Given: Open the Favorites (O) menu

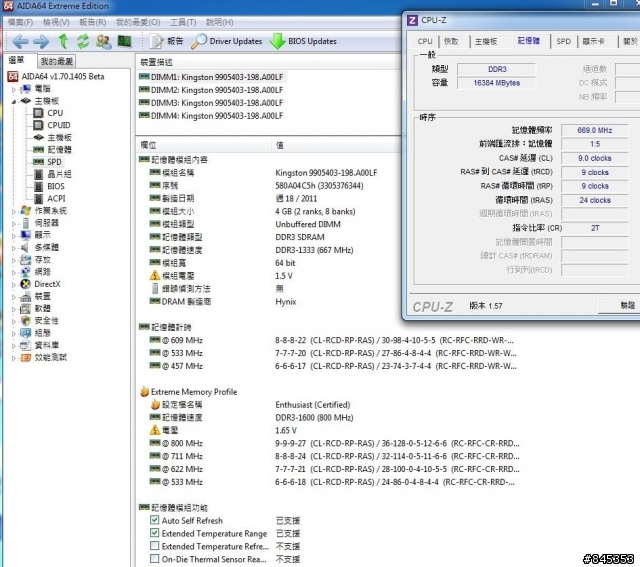Looking at the screenshot, I should (138, 22).
